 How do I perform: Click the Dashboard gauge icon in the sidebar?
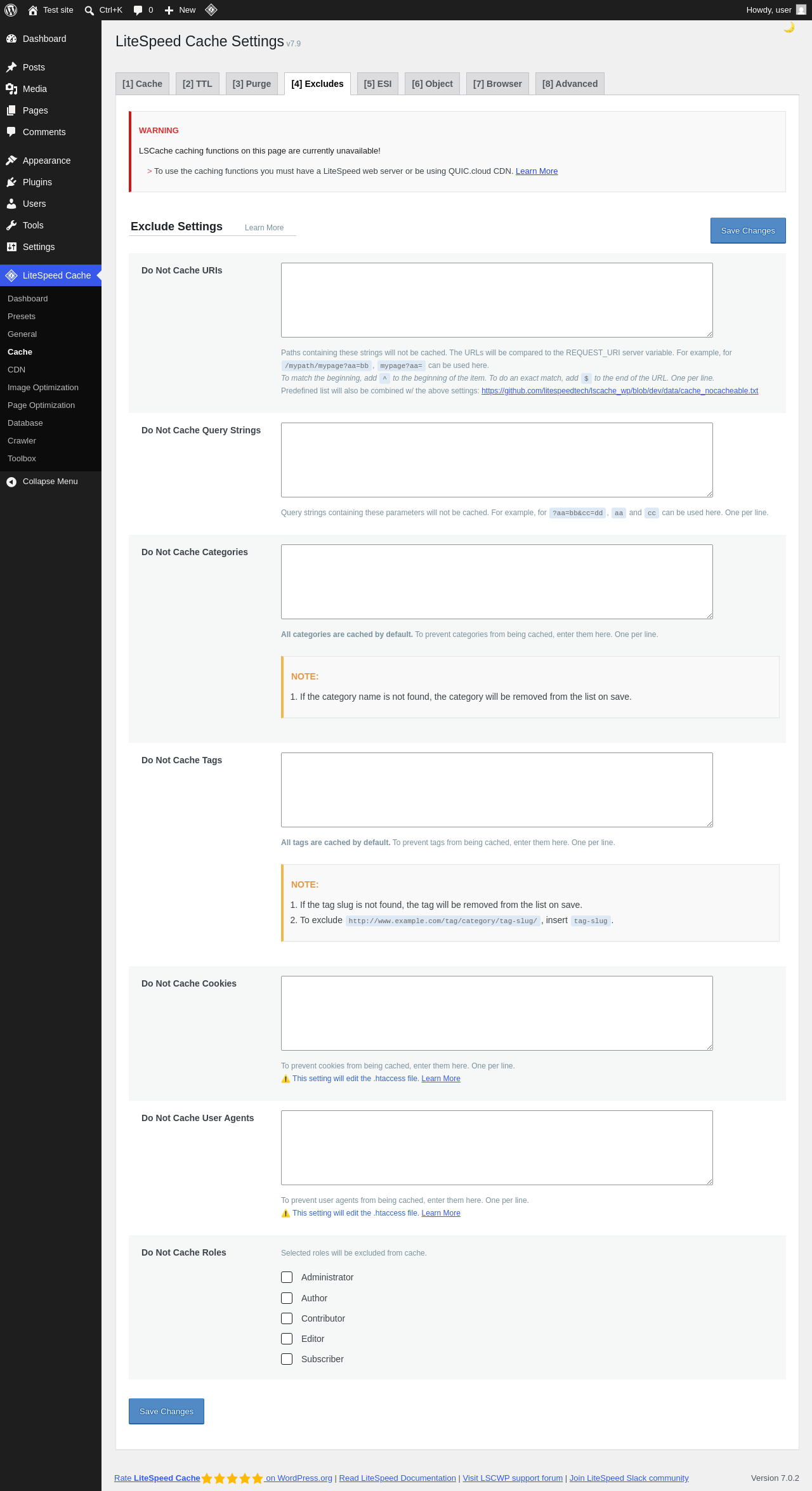[11, 39]
